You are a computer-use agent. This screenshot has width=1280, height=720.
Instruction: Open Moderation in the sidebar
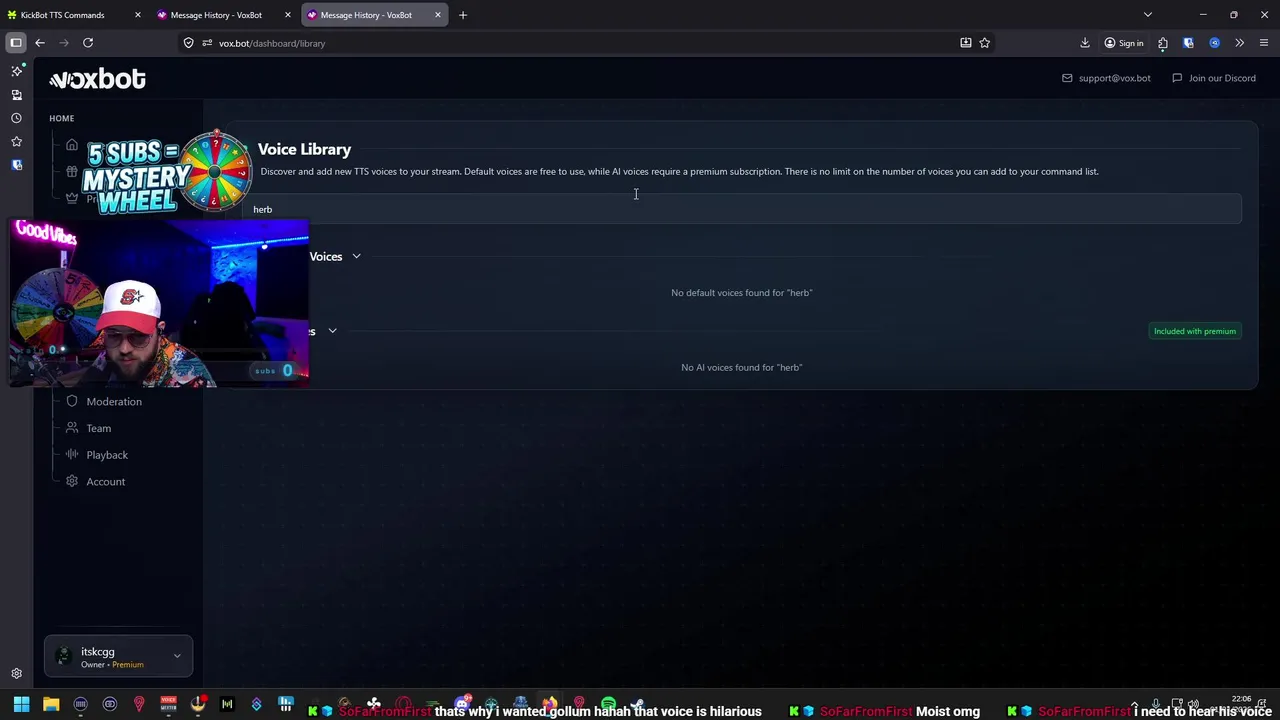114,401
